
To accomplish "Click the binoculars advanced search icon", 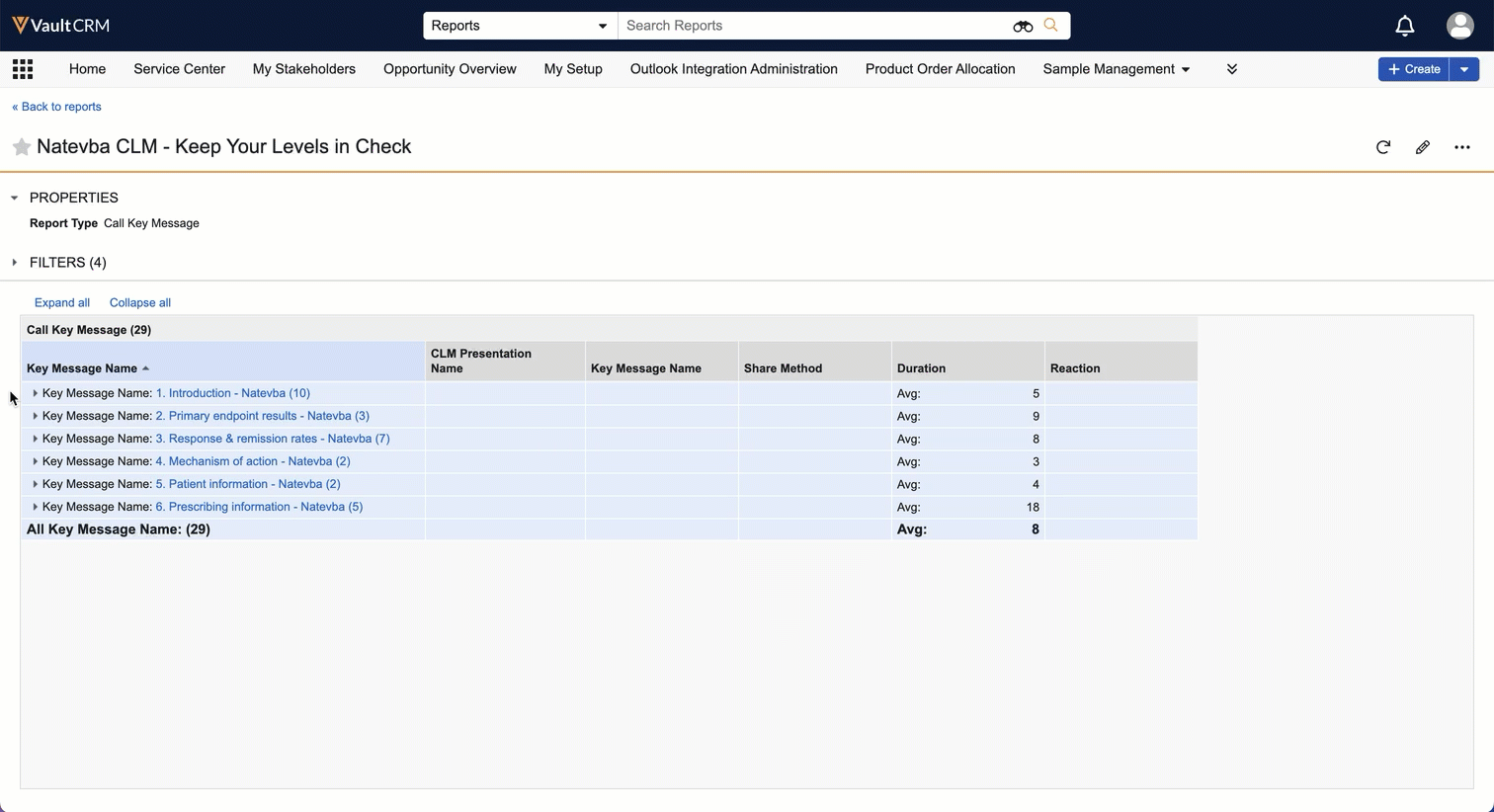I will coord(1023,26).
